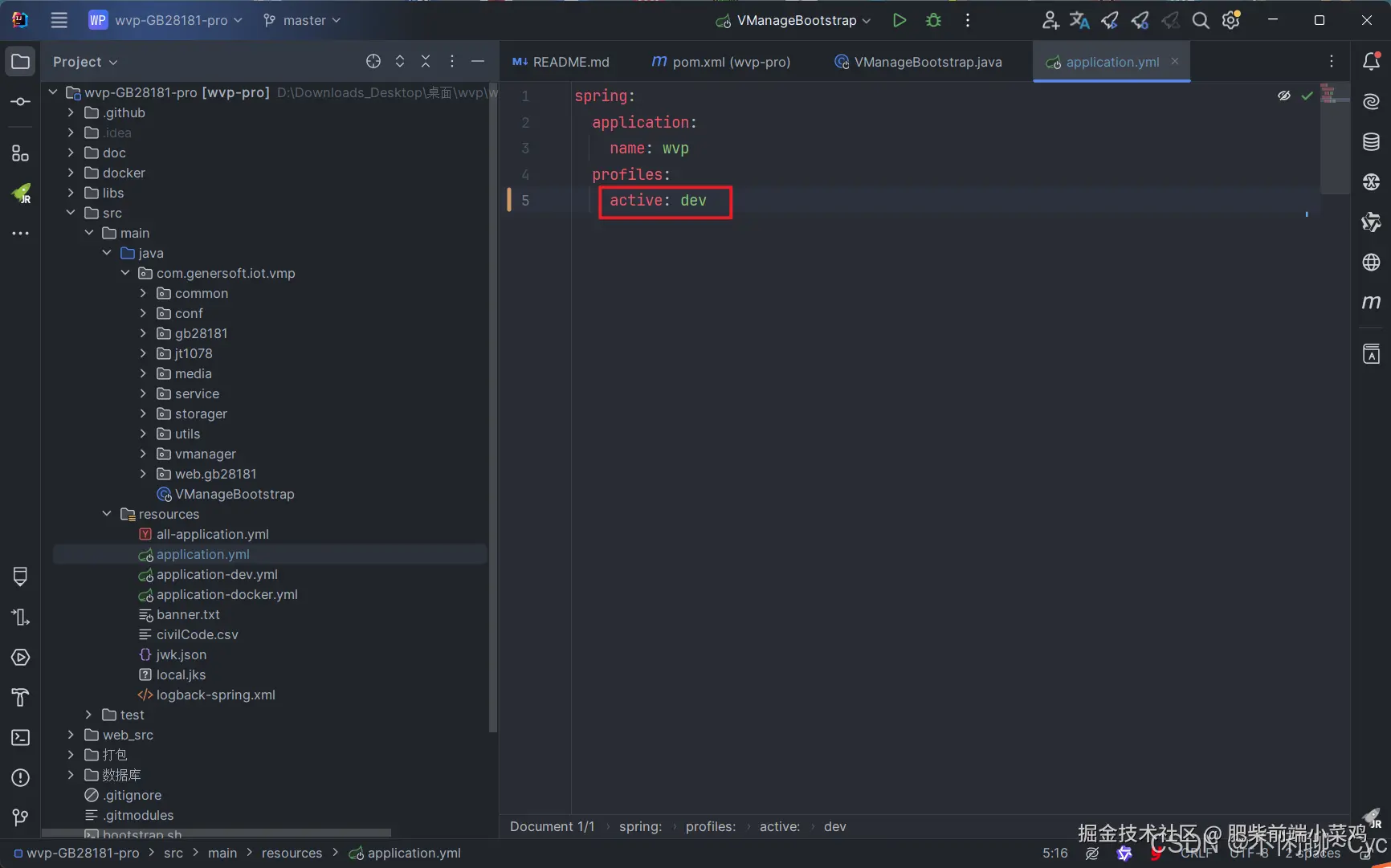Open the Project tool window icon
Screen dimensions: 1391x868
click(20, 62)
